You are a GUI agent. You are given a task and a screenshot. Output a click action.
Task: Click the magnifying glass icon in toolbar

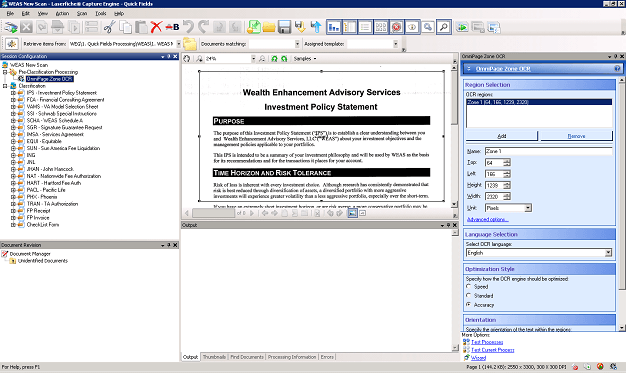(444, 27)
